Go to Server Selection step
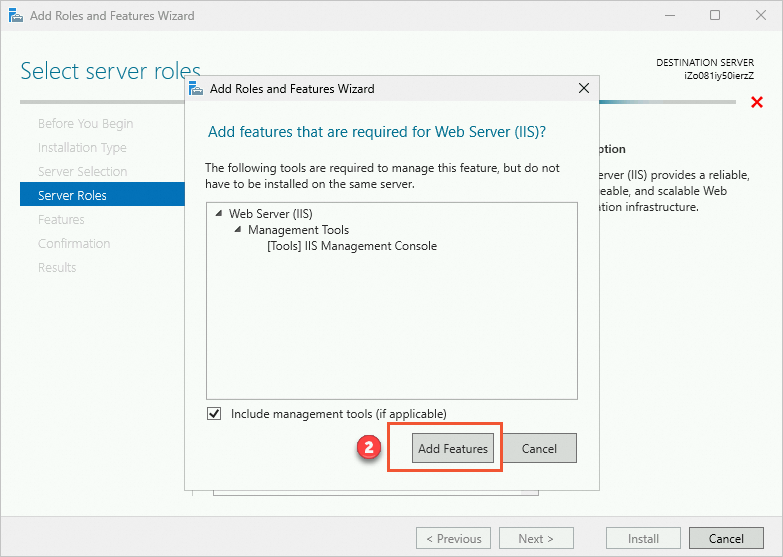 tap(82, 171)
